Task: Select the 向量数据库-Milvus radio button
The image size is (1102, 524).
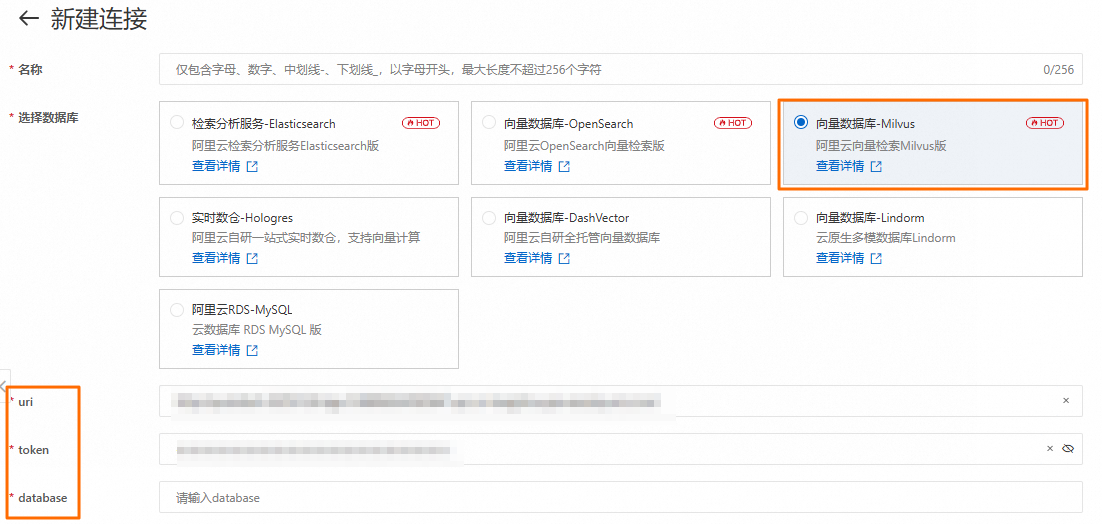Action: [800, 123]
